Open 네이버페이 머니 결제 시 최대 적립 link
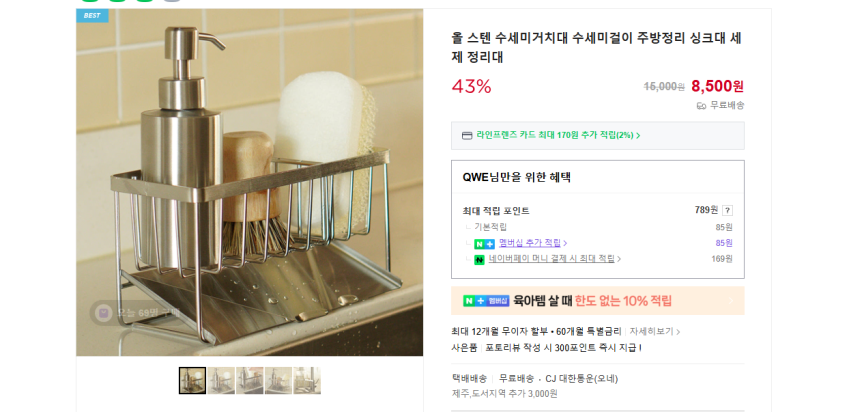The image size is (849, 412). (x=554, y=259)
